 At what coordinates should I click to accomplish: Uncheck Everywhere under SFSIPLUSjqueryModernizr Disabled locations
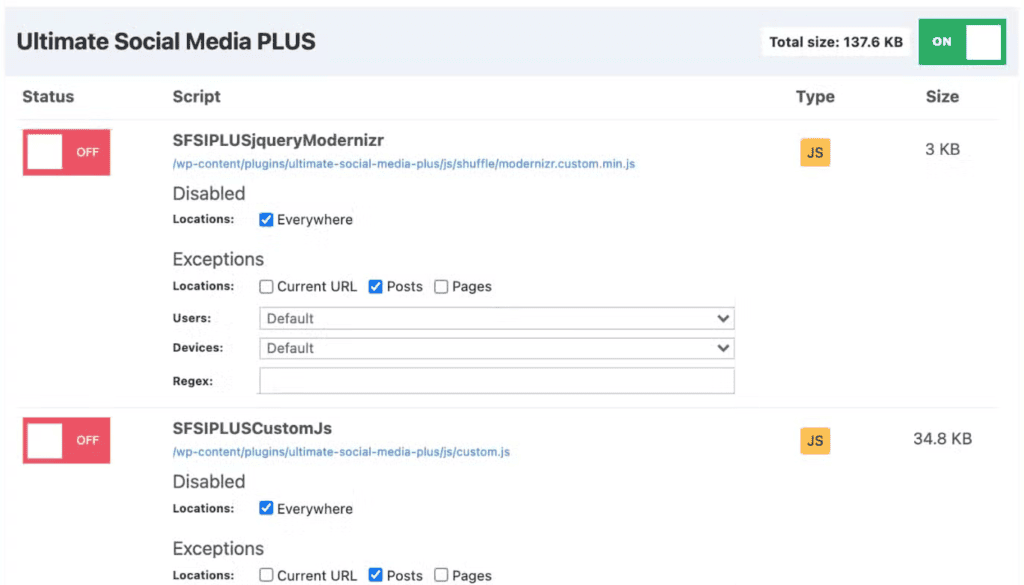pos(265,219)
